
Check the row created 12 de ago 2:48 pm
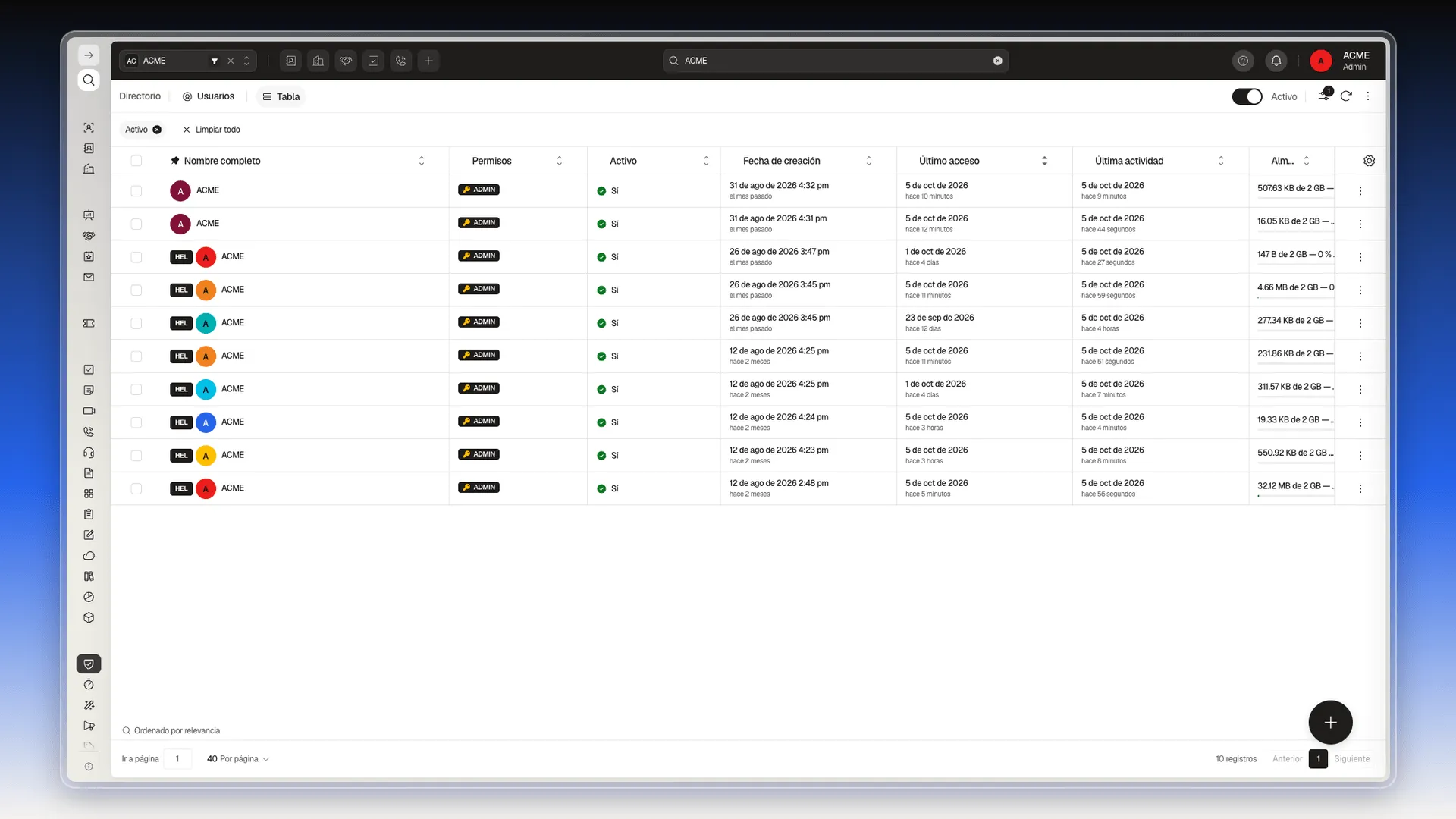(x=136, y=488)
